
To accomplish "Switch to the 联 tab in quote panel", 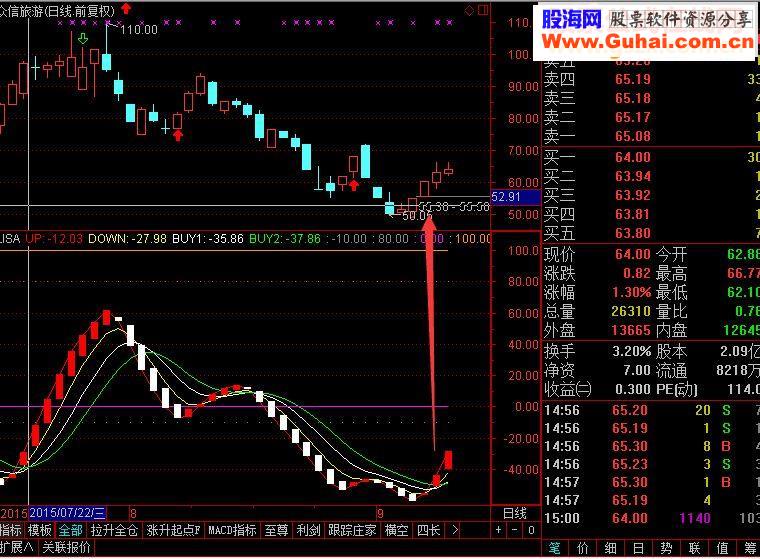I will tap(695, 548).
